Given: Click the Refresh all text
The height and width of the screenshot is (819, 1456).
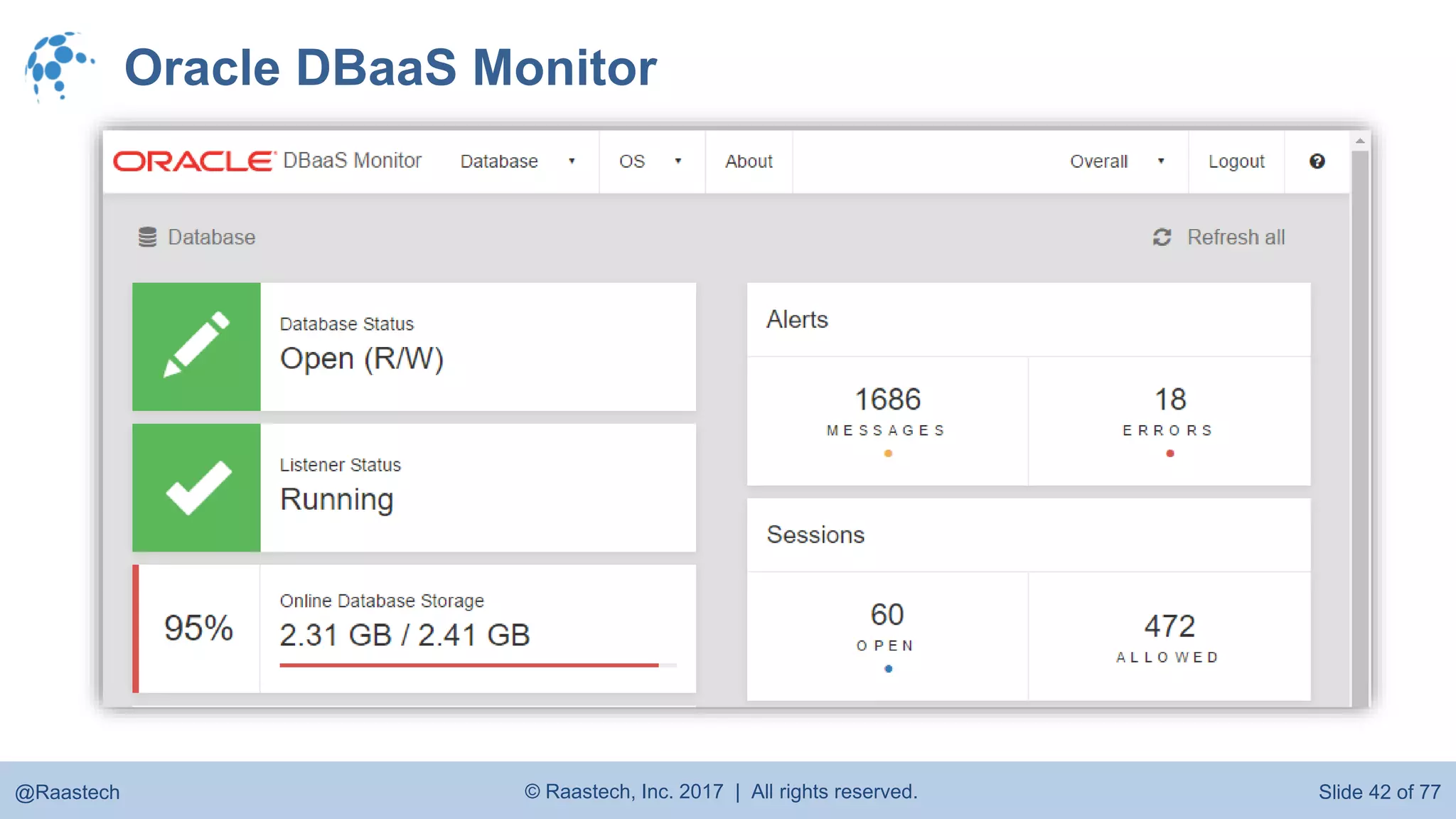Looking at the screenshot, I should click(x=1236, y=237).
